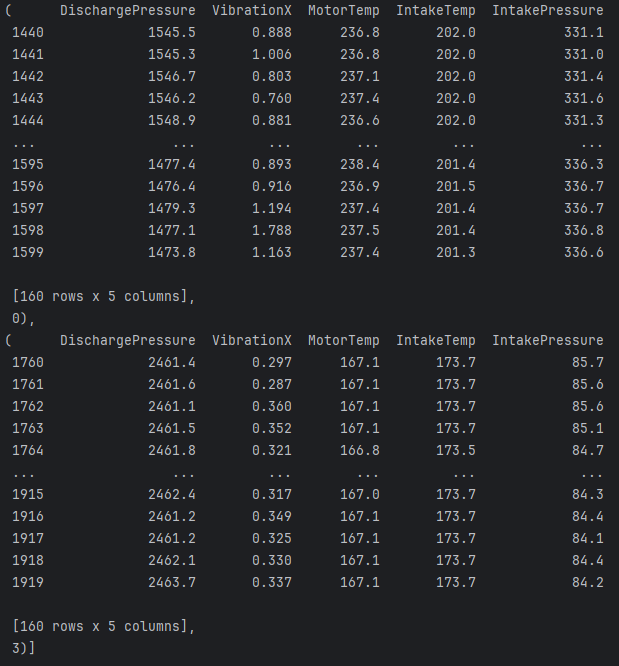Click row index 1440
This screenshot has height=666, width=619.
click(x=27, y=33)
